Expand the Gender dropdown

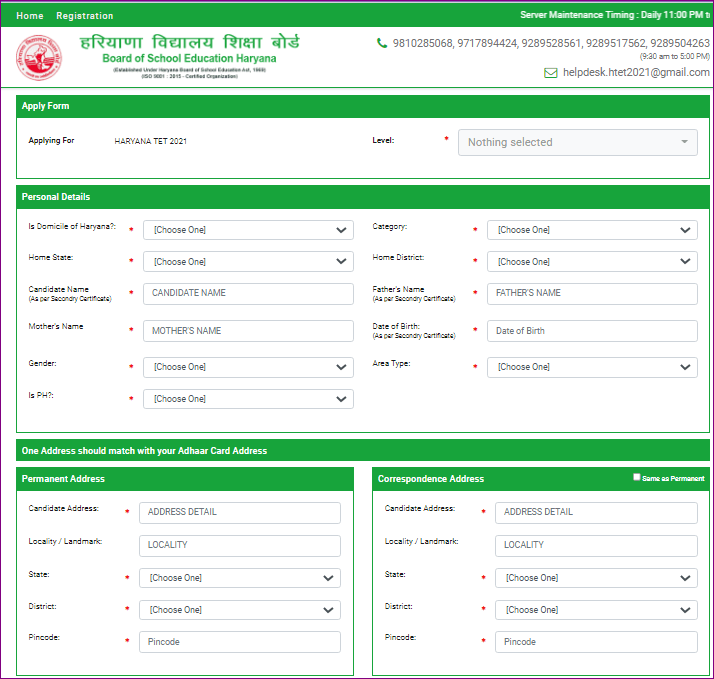pos(248,367)
